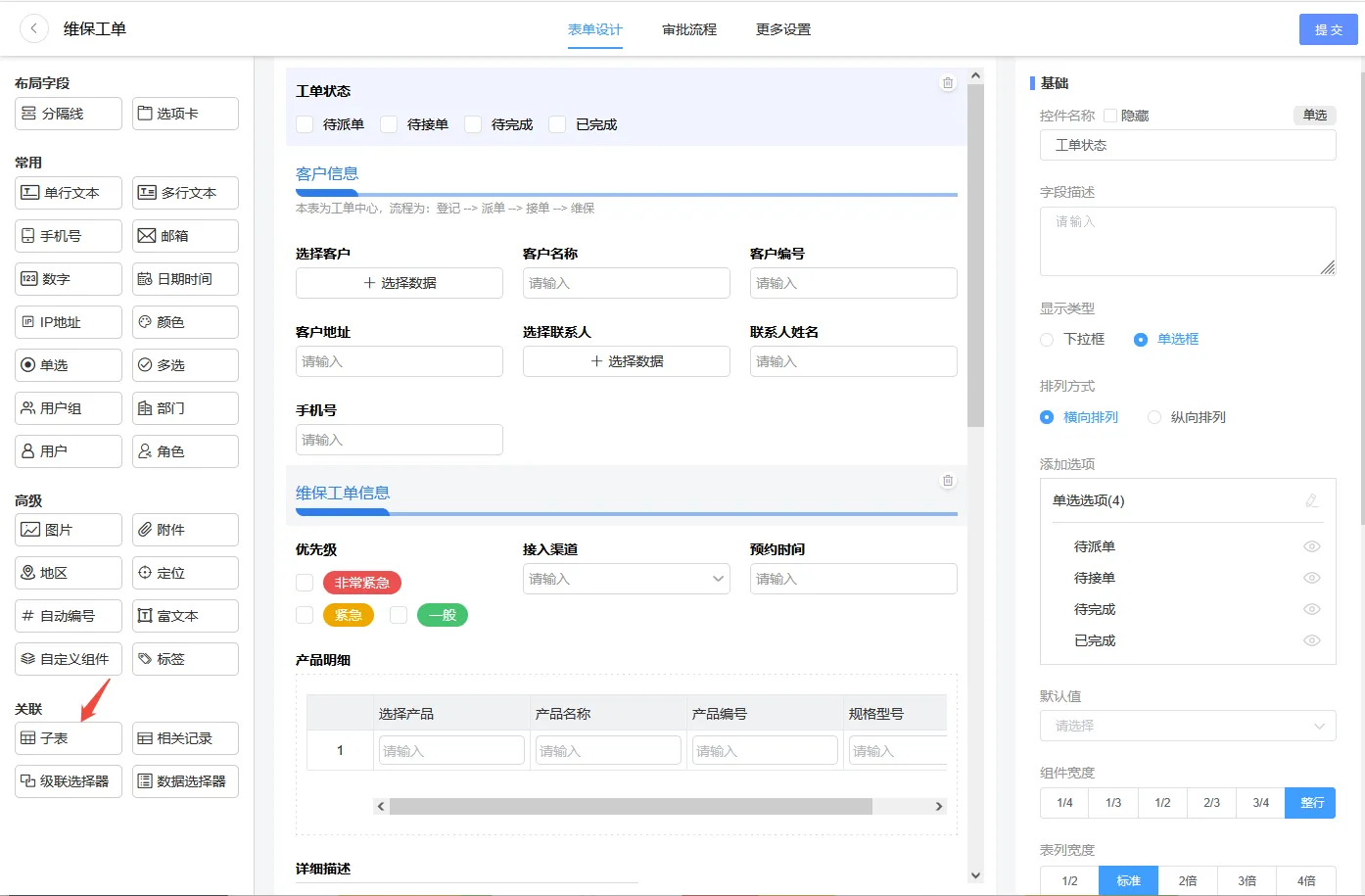
Task: Select the 富文本 component
Action: [x=185, y=615]
